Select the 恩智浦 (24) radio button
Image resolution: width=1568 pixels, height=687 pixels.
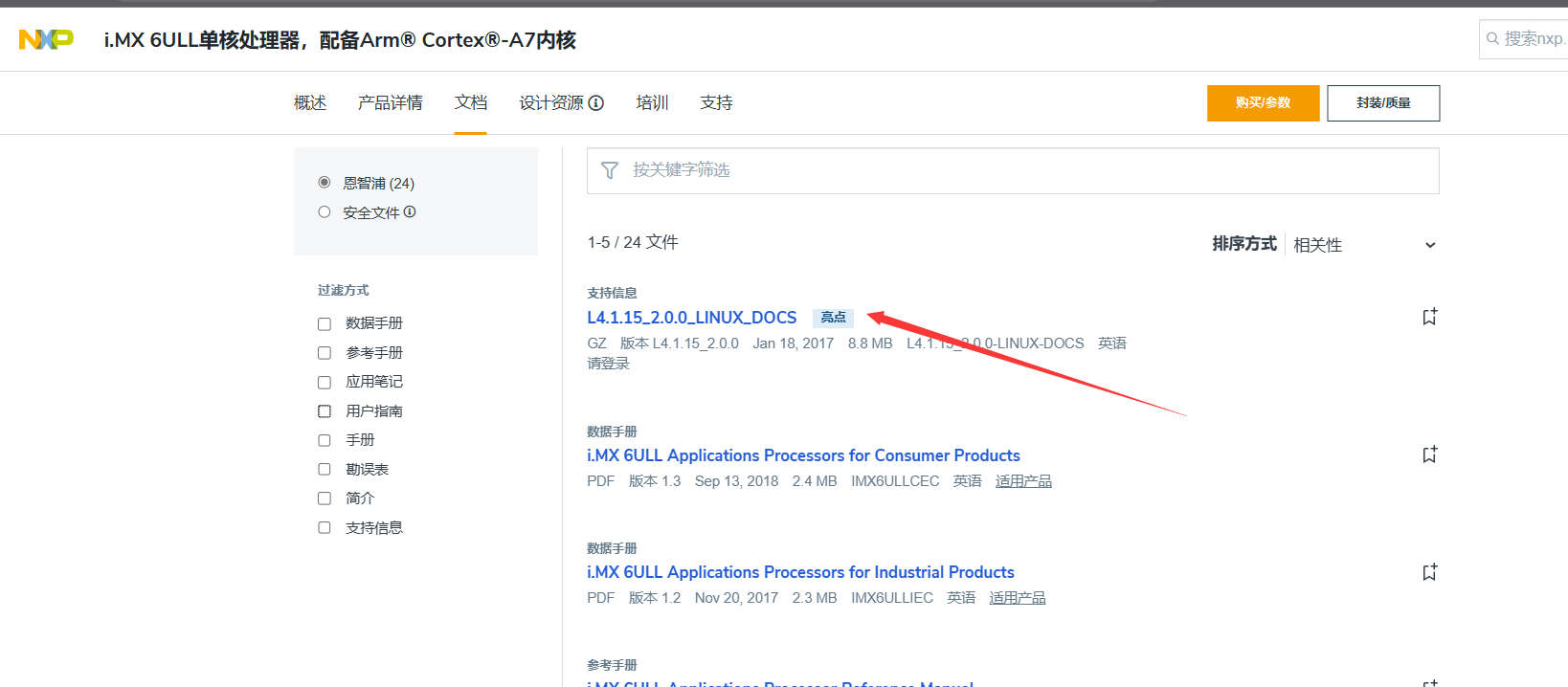tap(325, 183)
